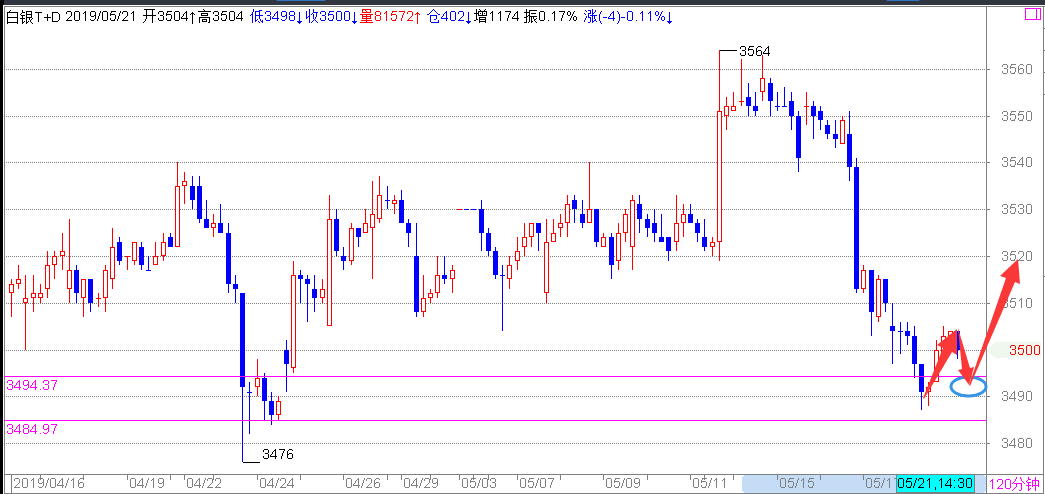
Task: Click 3550 on the price axis
Action: click(x=1017, y=116)
